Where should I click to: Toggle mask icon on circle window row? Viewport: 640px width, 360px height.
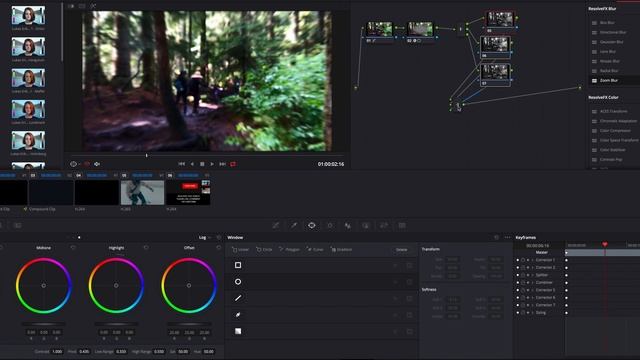pyautogui.click(x=409, y=282)
